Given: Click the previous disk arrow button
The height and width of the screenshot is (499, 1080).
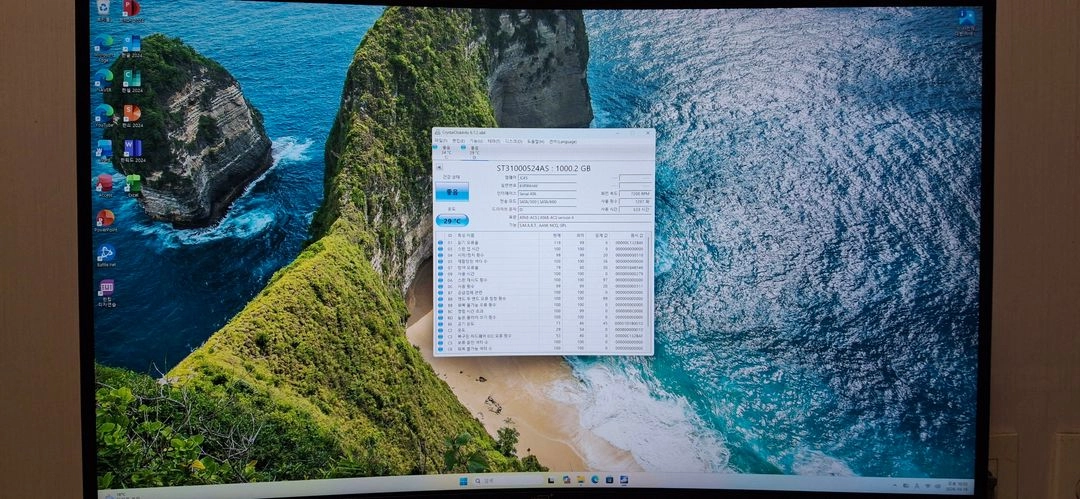Looking at the screenshot, I should 439,167.
